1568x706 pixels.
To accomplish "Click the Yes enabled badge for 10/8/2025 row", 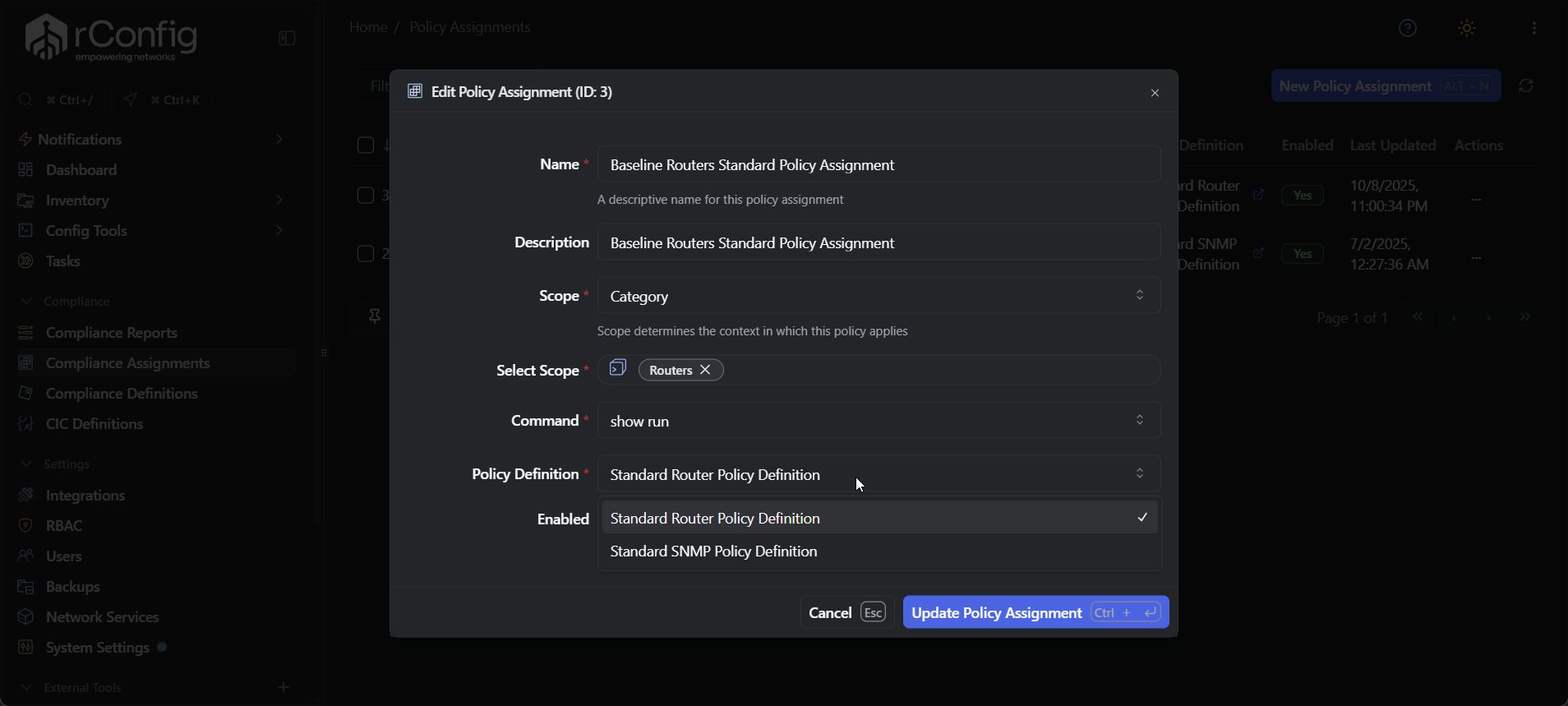I will 1303,196.
